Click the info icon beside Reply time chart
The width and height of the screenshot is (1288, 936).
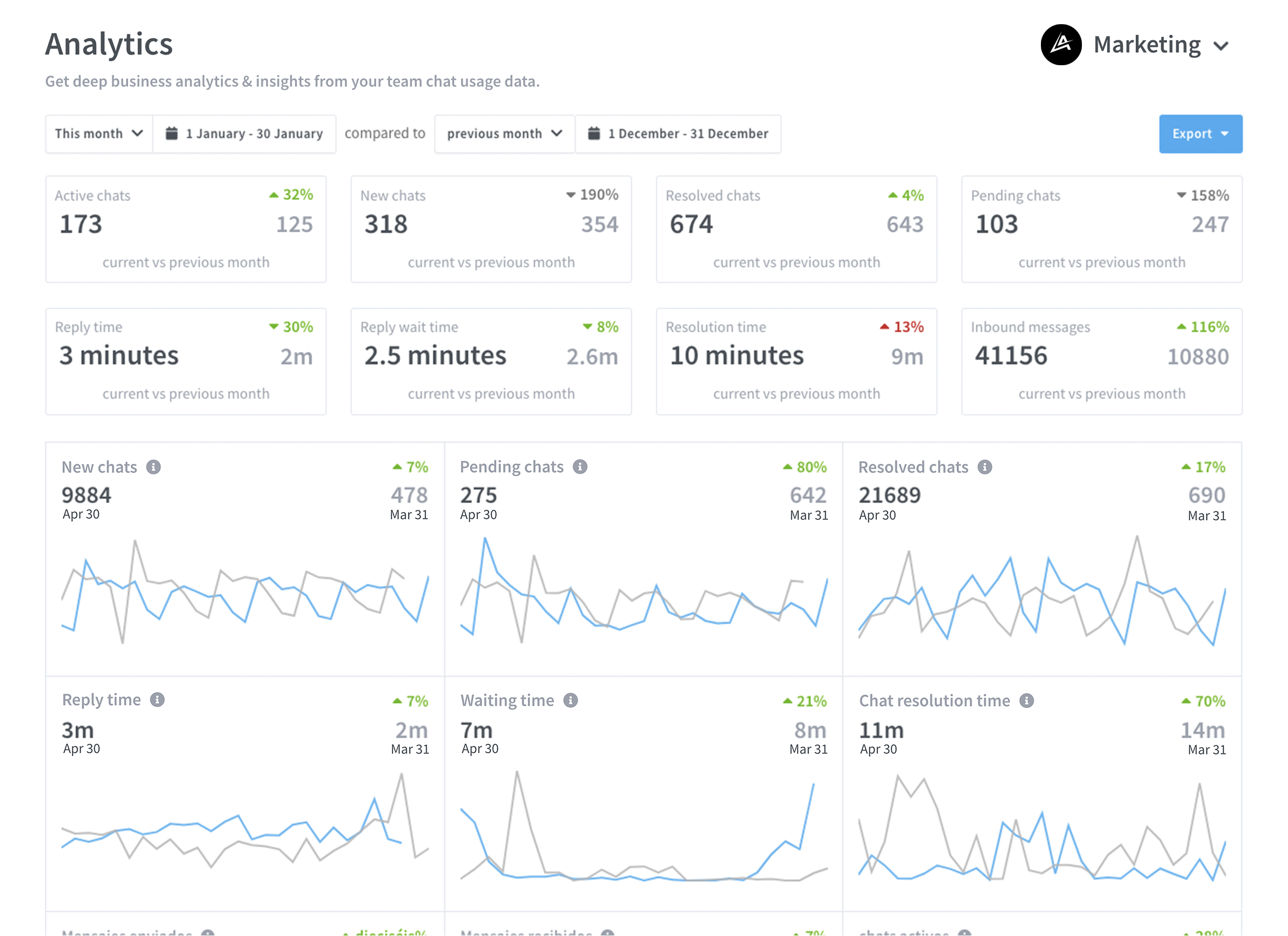(157, 700)
